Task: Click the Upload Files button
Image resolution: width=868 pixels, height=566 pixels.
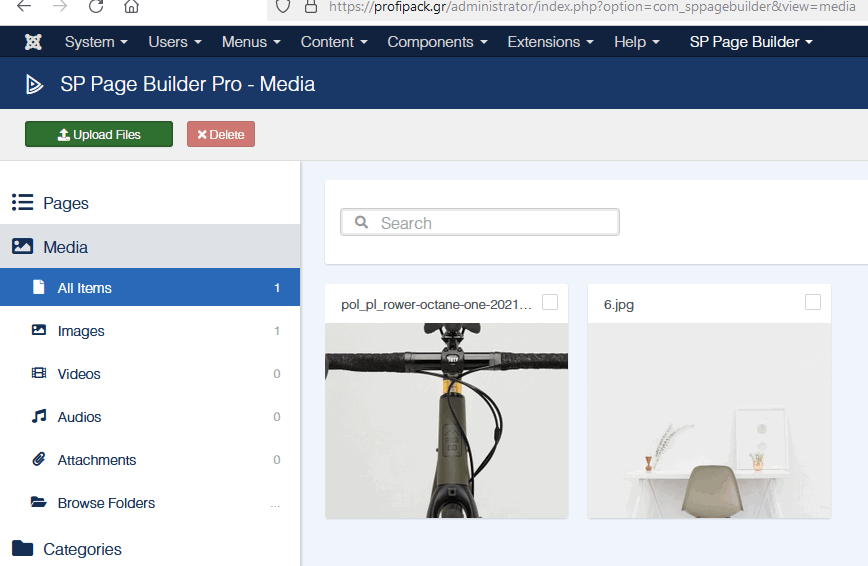Action: tap(99, 134)
